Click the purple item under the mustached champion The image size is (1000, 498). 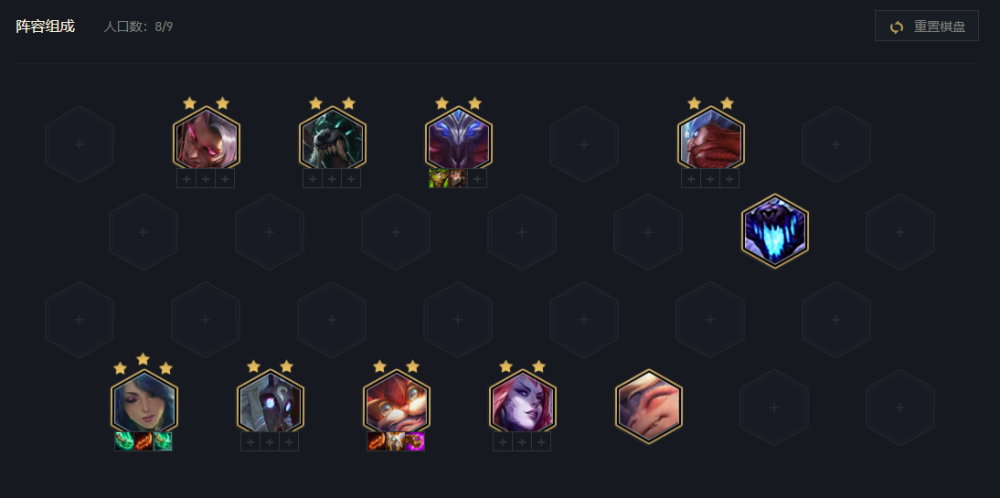tap(415, 441)
